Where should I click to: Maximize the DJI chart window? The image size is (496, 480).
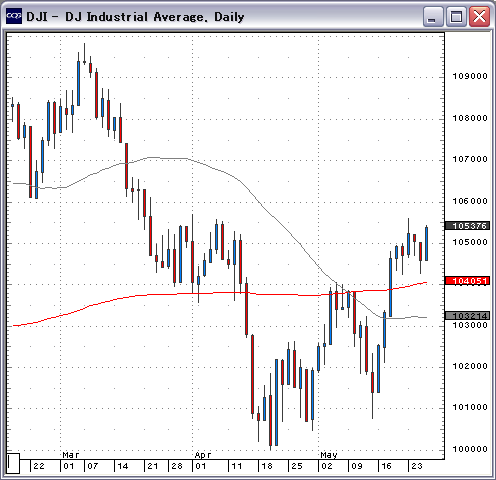[456, 16]
